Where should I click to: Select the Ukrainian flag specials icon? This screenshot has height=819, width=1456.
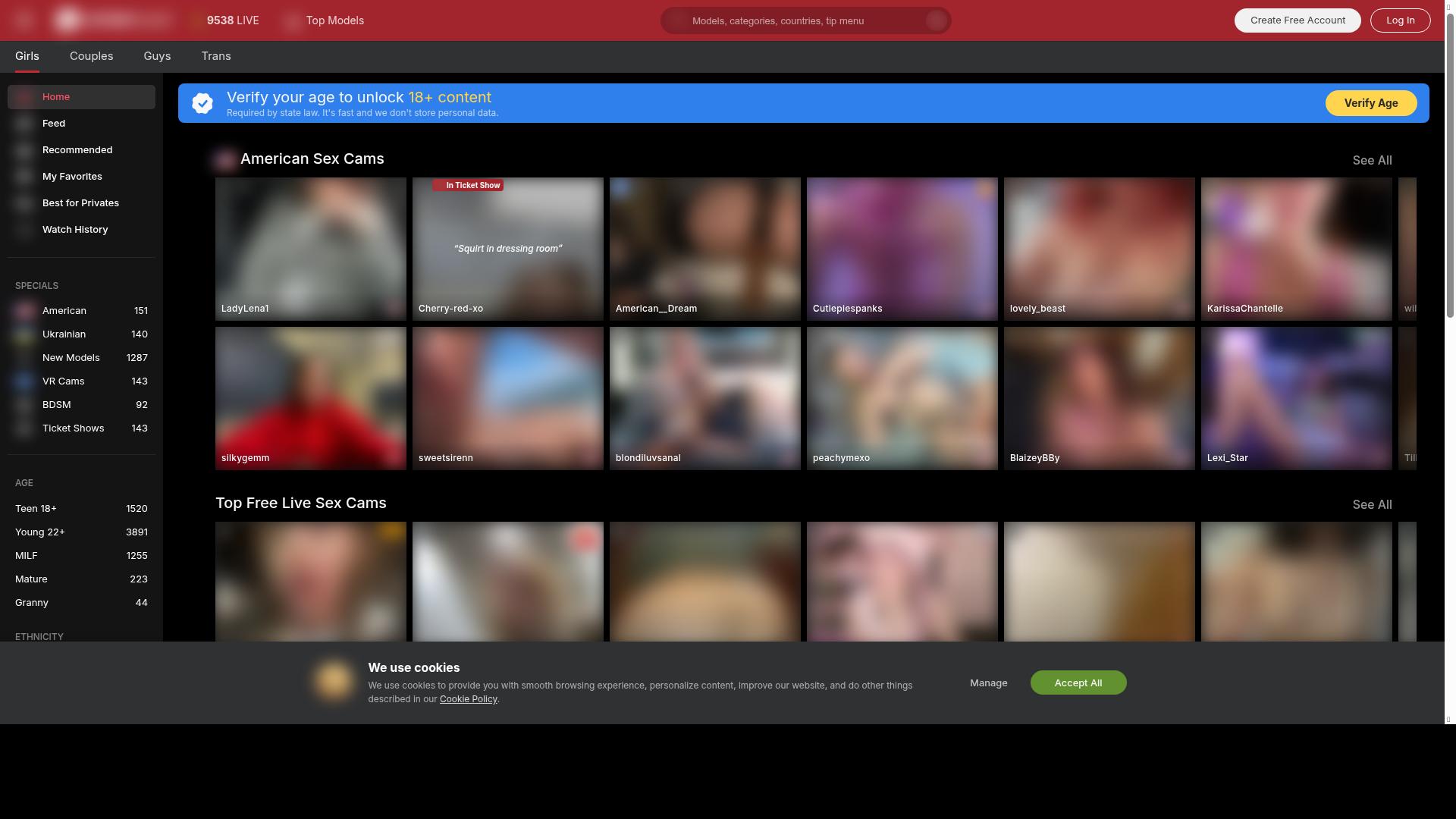point(25,334)
